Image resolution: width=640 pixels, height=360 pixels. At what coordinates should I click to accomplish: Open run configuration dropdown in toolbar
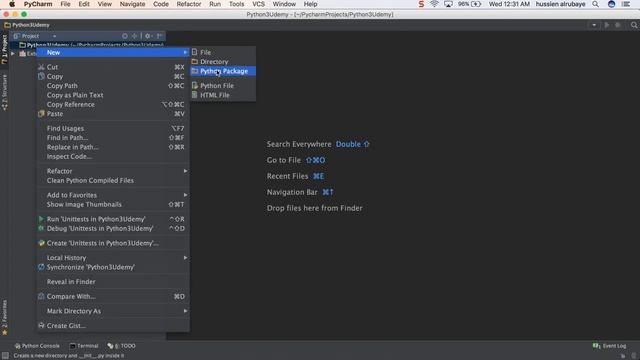point(594,25)
